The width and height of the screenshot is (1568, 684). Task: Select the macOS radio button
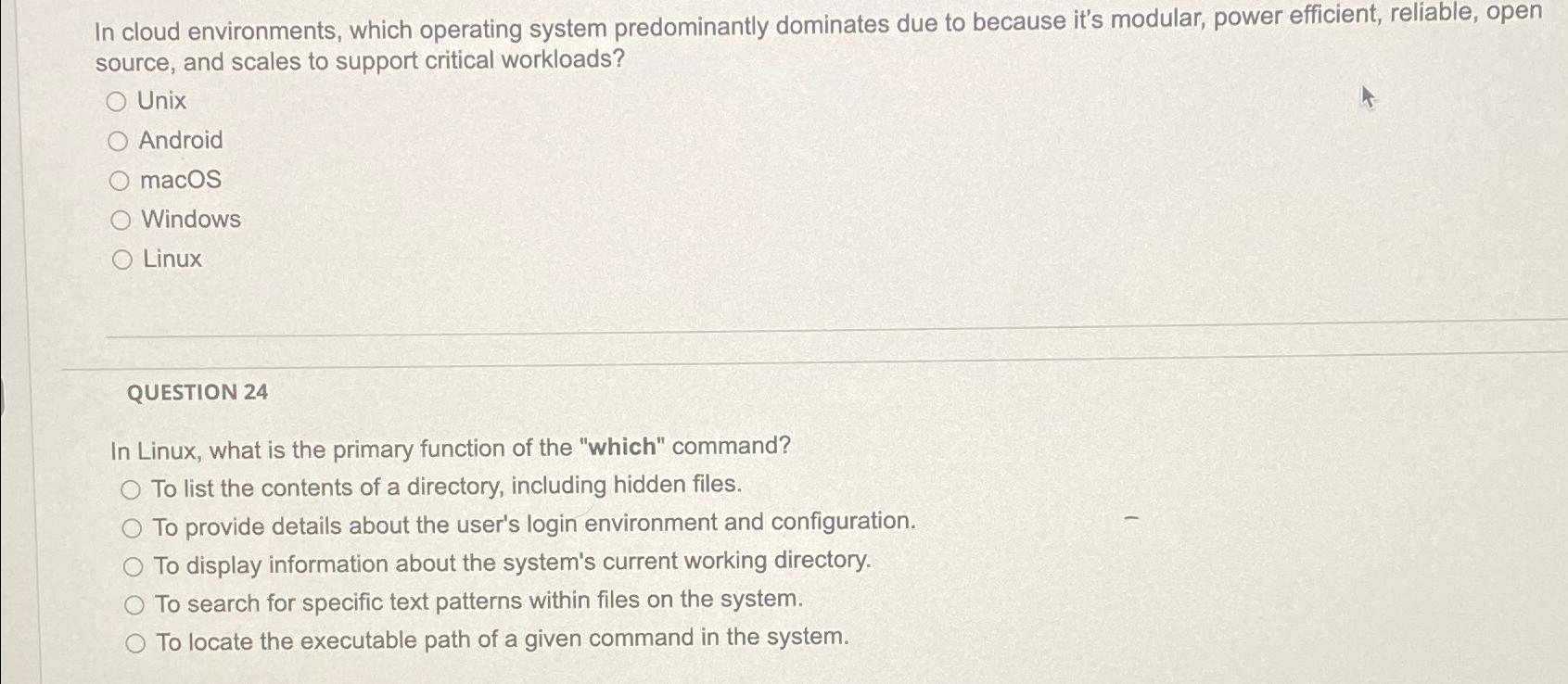pyautogui.click(x=119, y=180)
